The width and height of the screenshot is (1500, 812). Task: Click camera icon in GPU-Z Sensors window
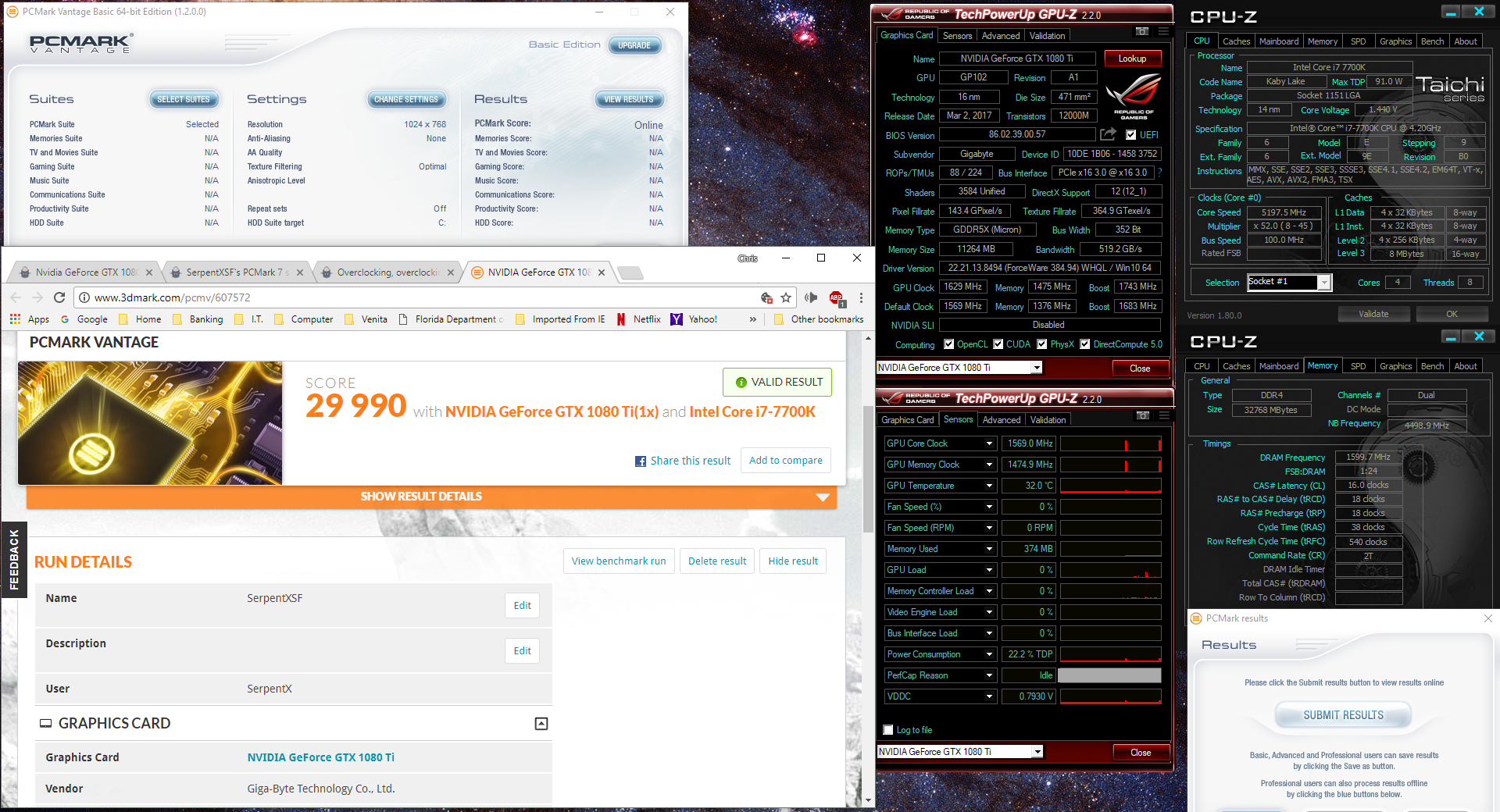coord(1143,415)
